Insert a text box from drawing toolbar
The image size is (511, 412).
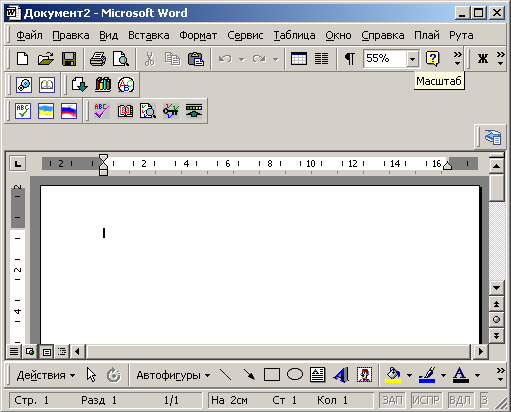pyautogui.click(x=317, y=375)
